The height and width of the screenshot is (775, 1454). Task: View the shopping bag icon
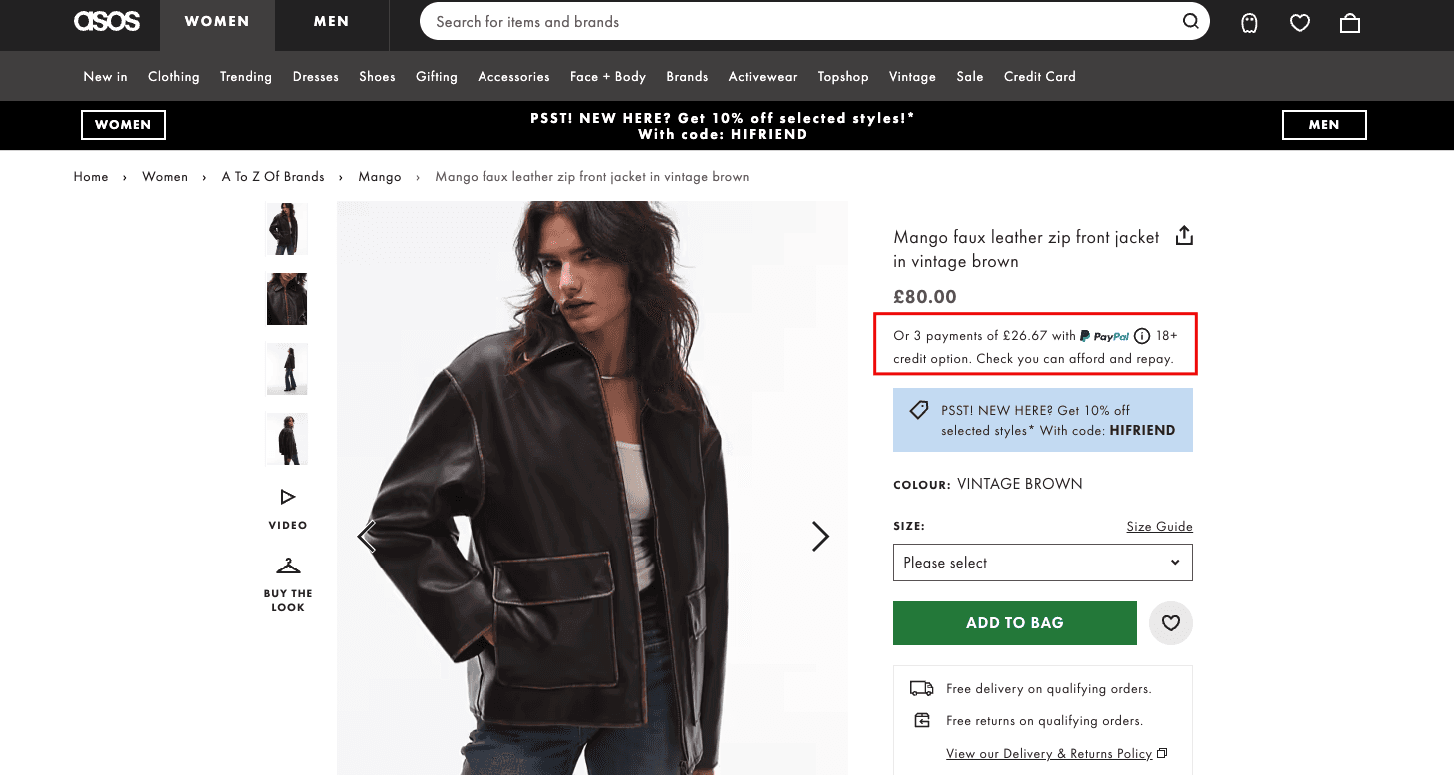coord(1349,22)
